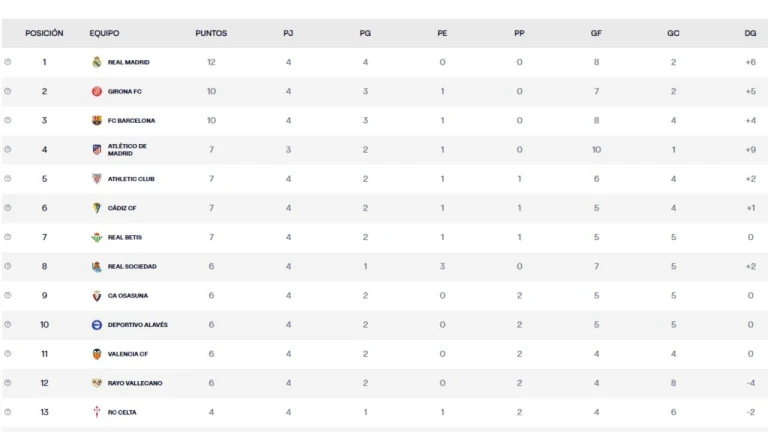The width and height of the screenshot is (768, 432).
Task: Sort table by PUNTOS column header
Action: [x=211, y=33]
